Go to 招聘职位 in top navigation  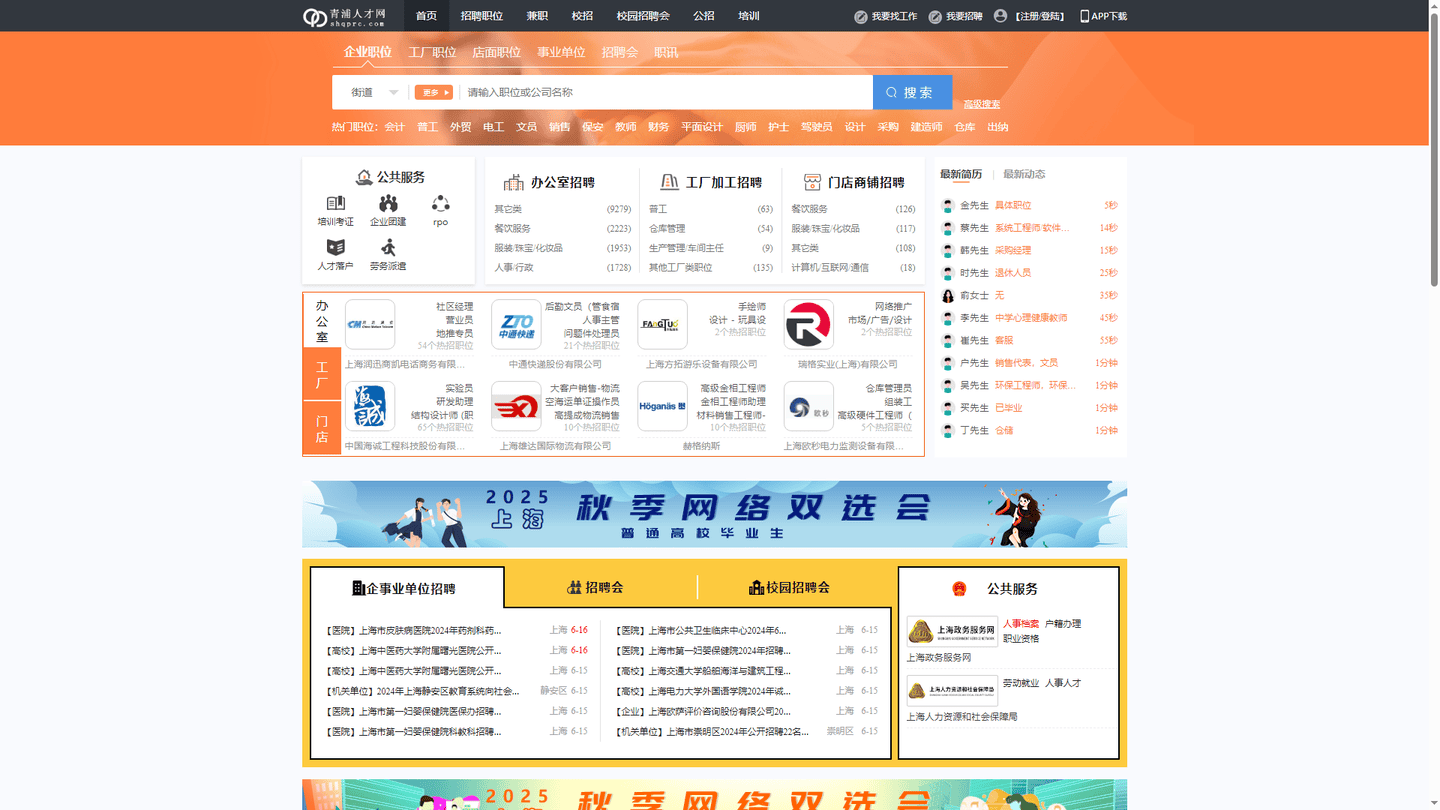[482, 16]
